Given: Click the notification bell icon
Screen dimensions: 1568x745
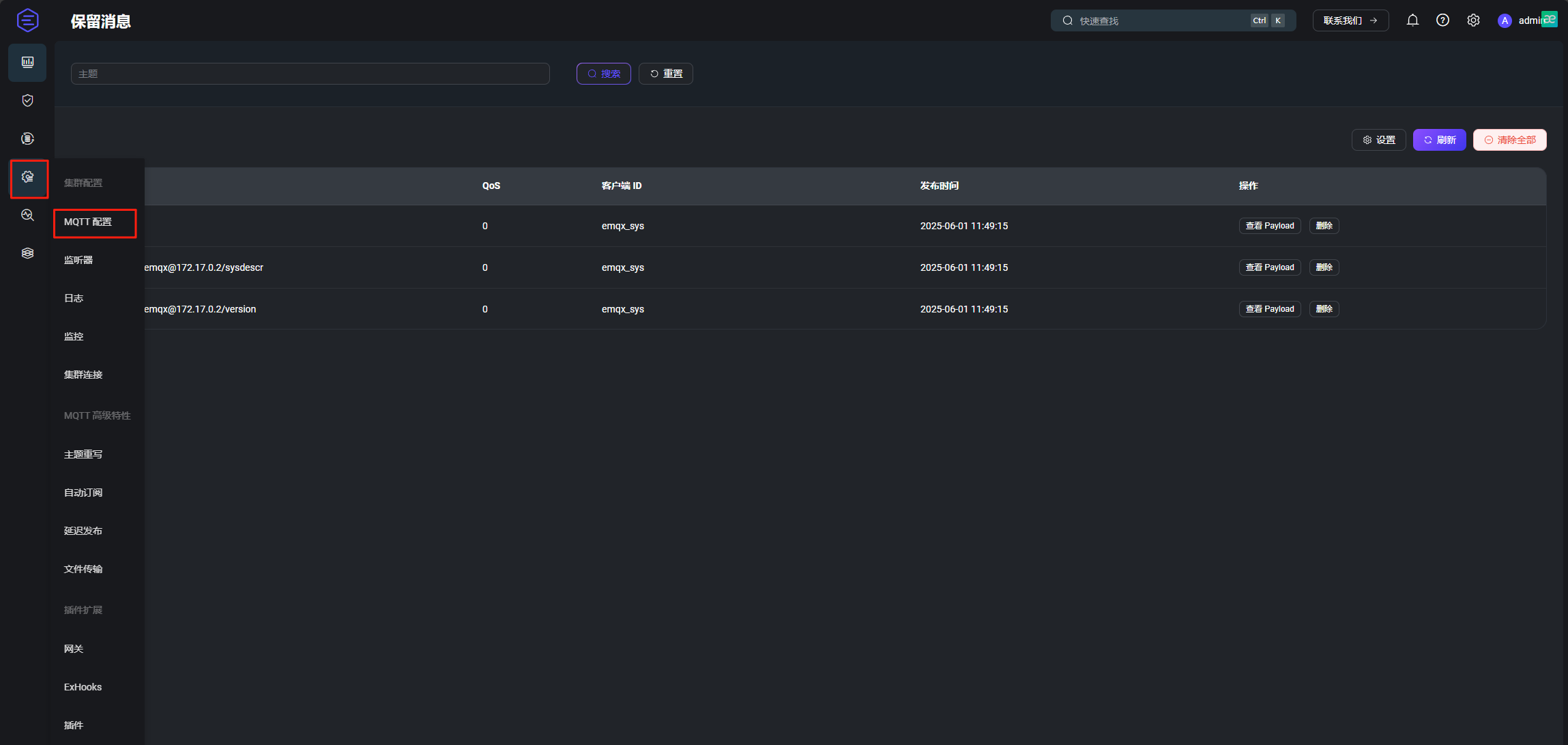Looking at the screenshot, I should 1412,20.
